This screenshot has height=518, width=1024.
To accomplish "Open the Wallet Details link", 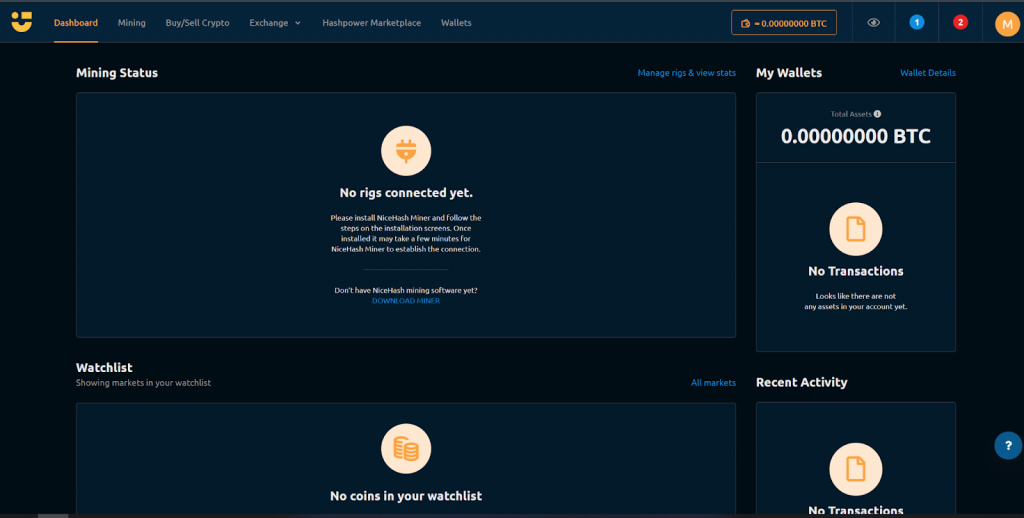I will tap(927, 73).
